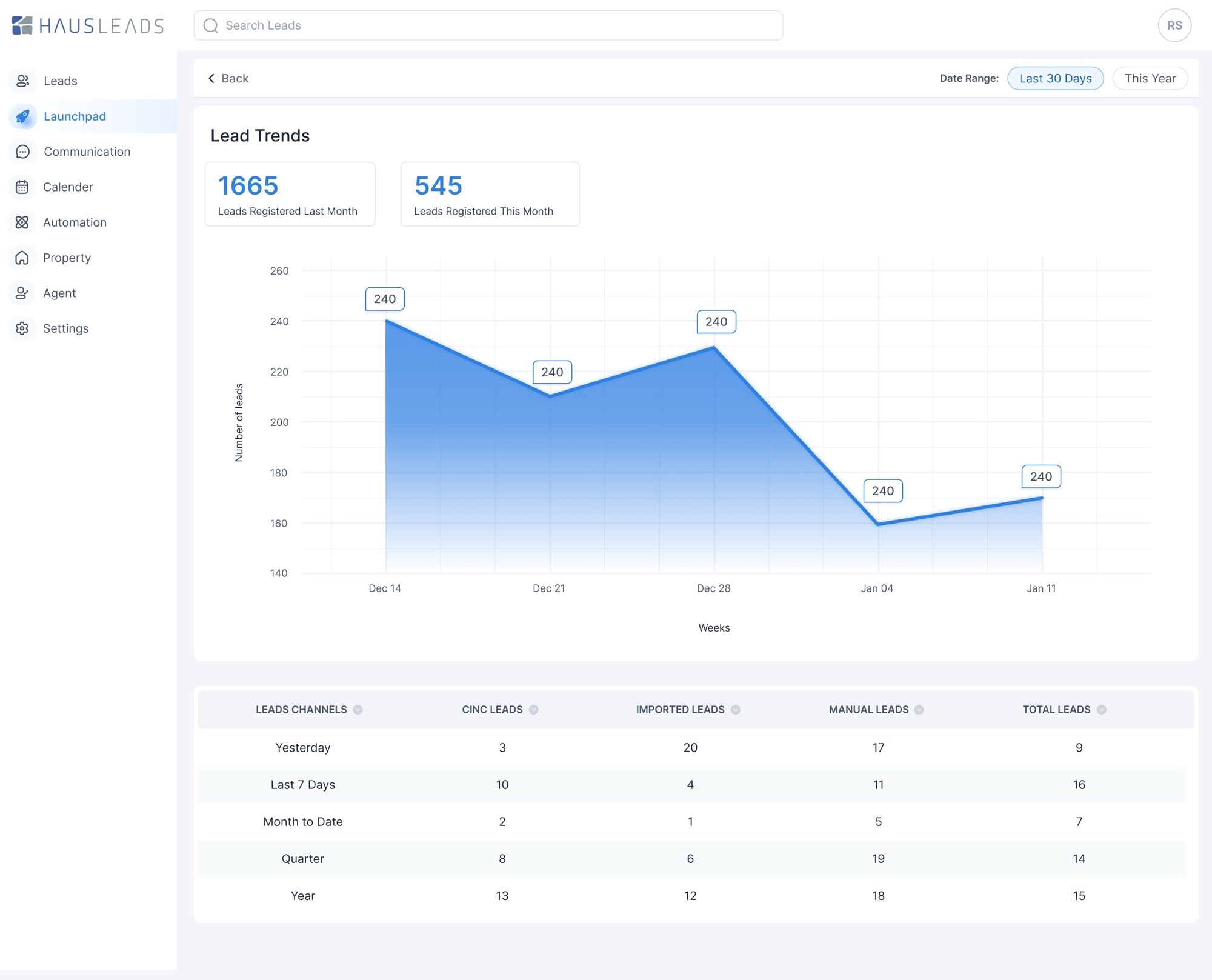Screen dimensions: 1212x980
Task: Open Leads menu item
Action: (61, 81)
